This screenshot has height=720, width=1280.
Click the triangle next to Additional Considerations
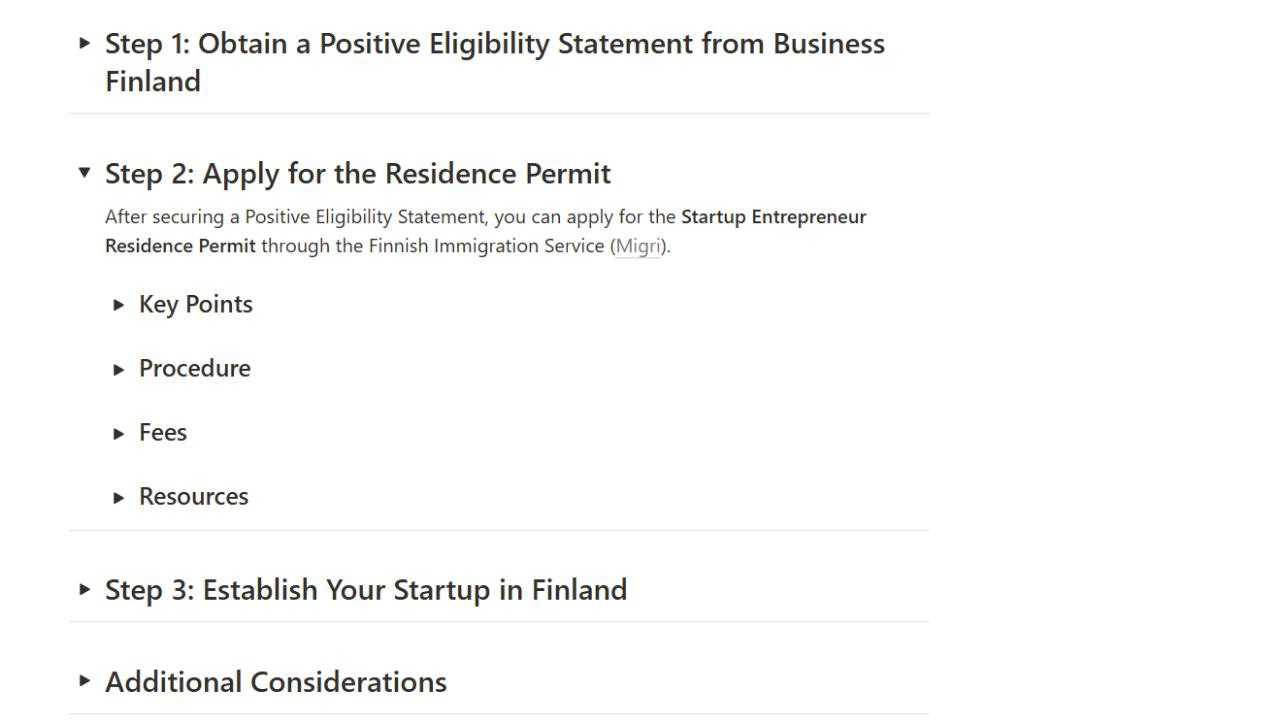(84, 681)
